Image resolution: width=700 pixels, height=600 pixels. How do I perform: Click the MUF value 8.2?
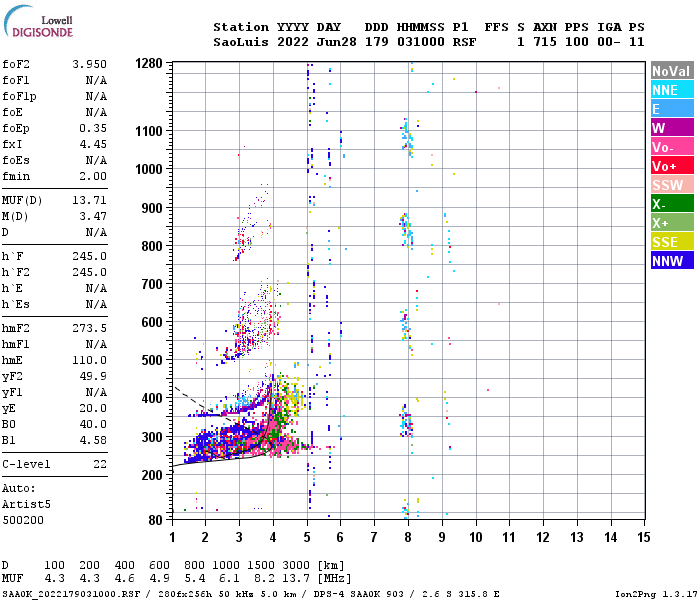[264, 579]
